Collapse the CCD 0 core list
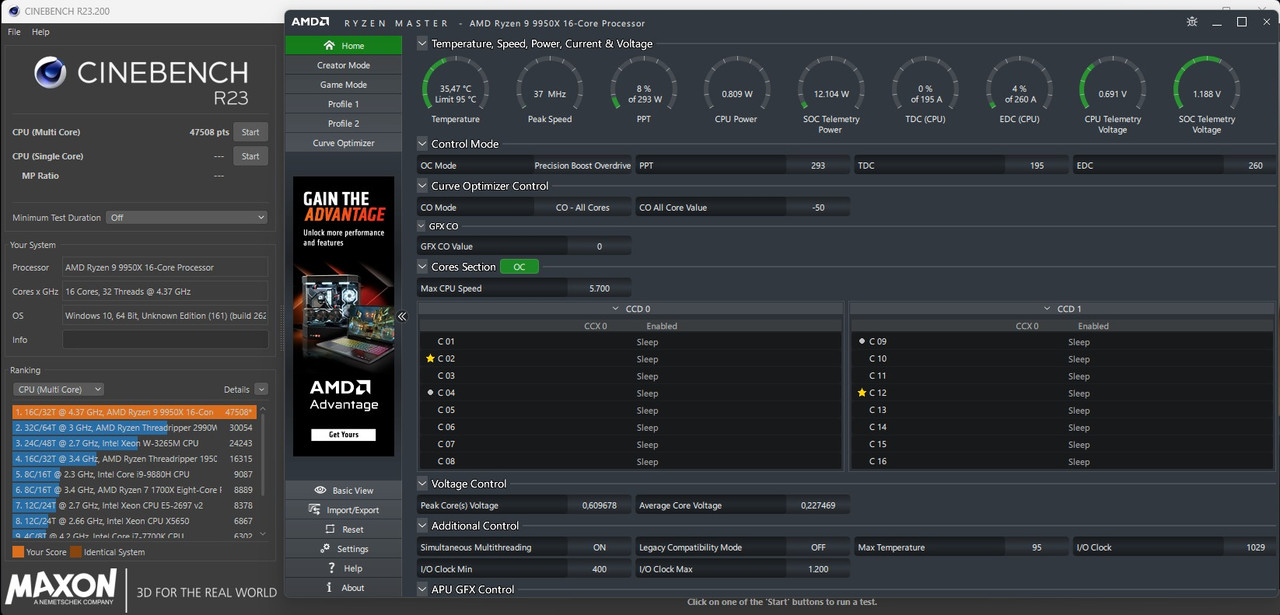 (x=615, y=309)
